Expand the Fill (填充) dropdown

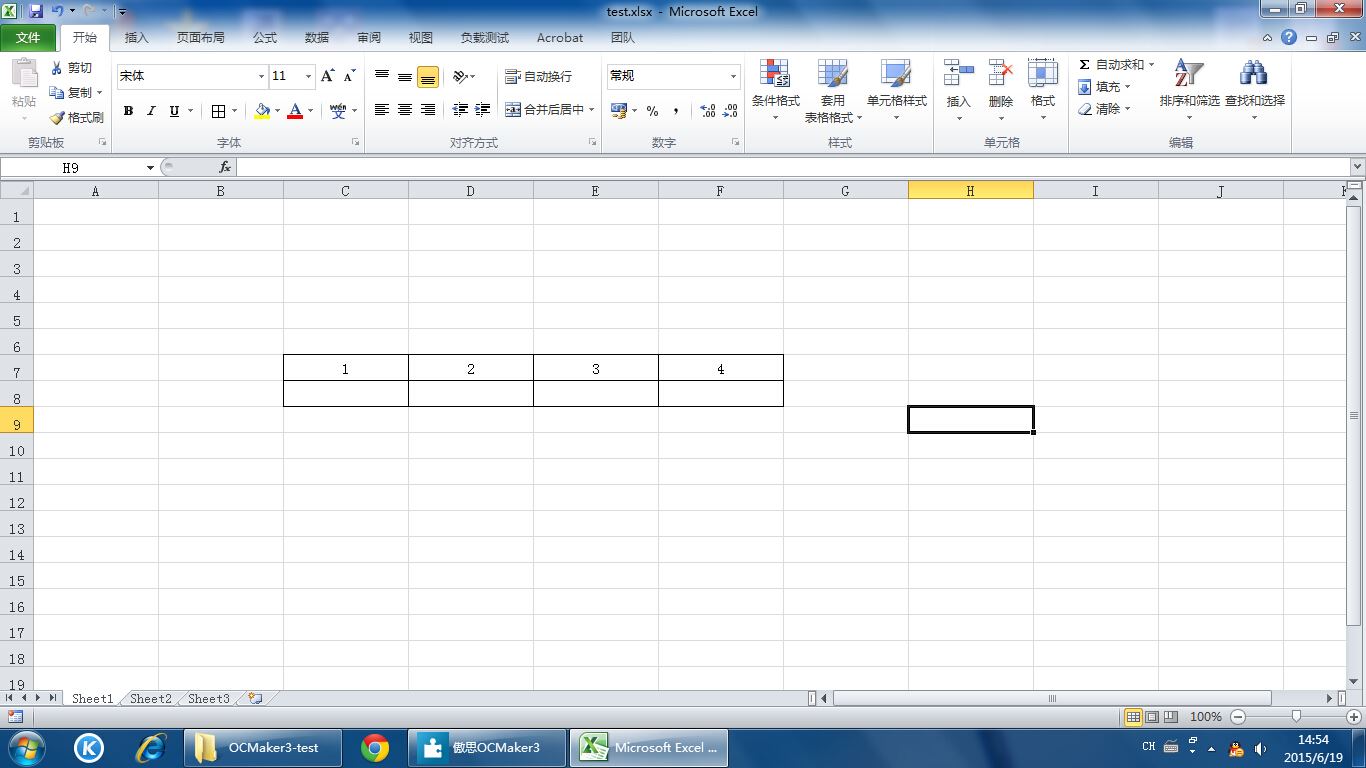[x=1127, y=87]
